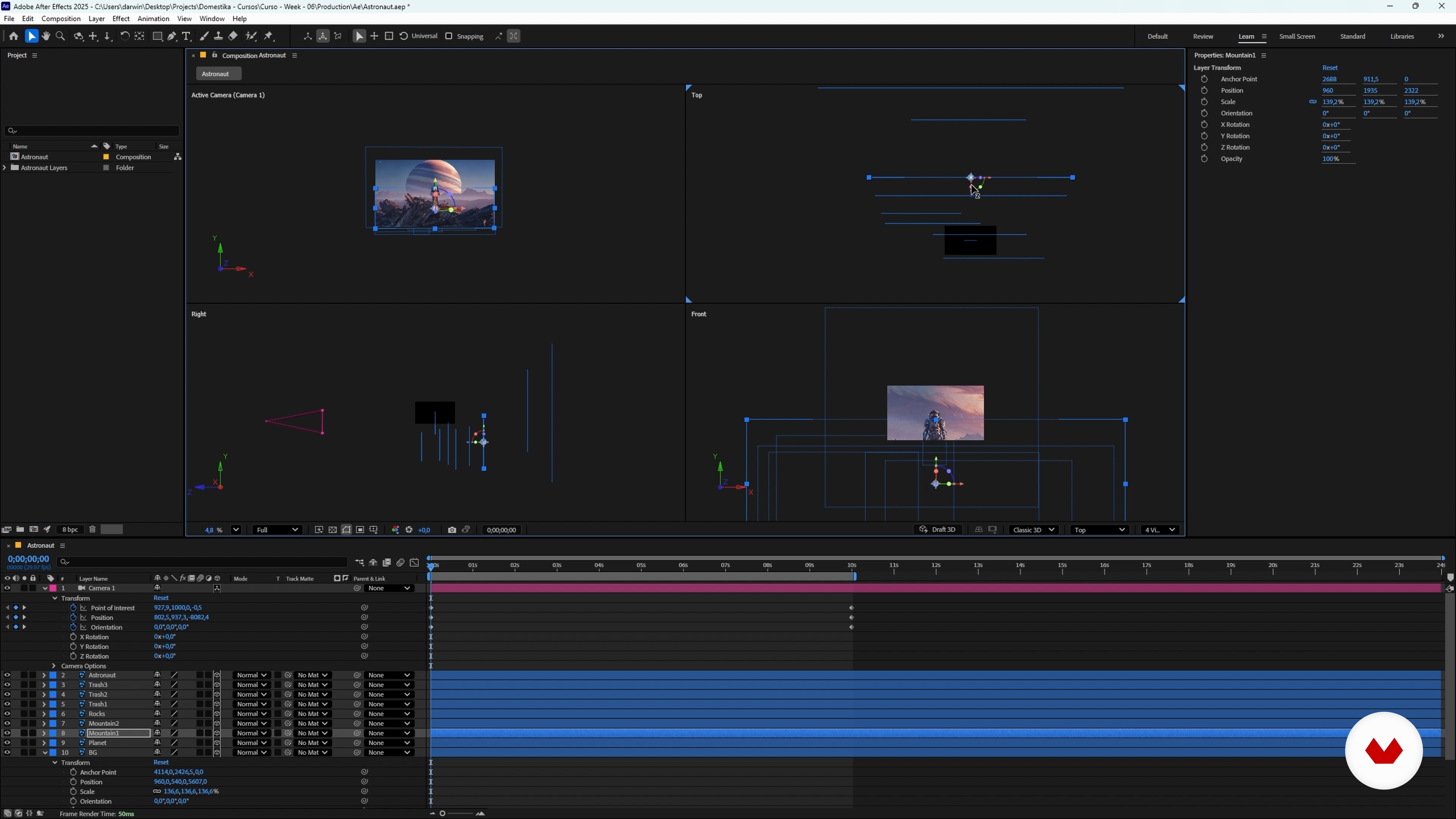The image size is (1456, 819).
Task: Click the Home icon in toolbar
Action: [14, 36]
